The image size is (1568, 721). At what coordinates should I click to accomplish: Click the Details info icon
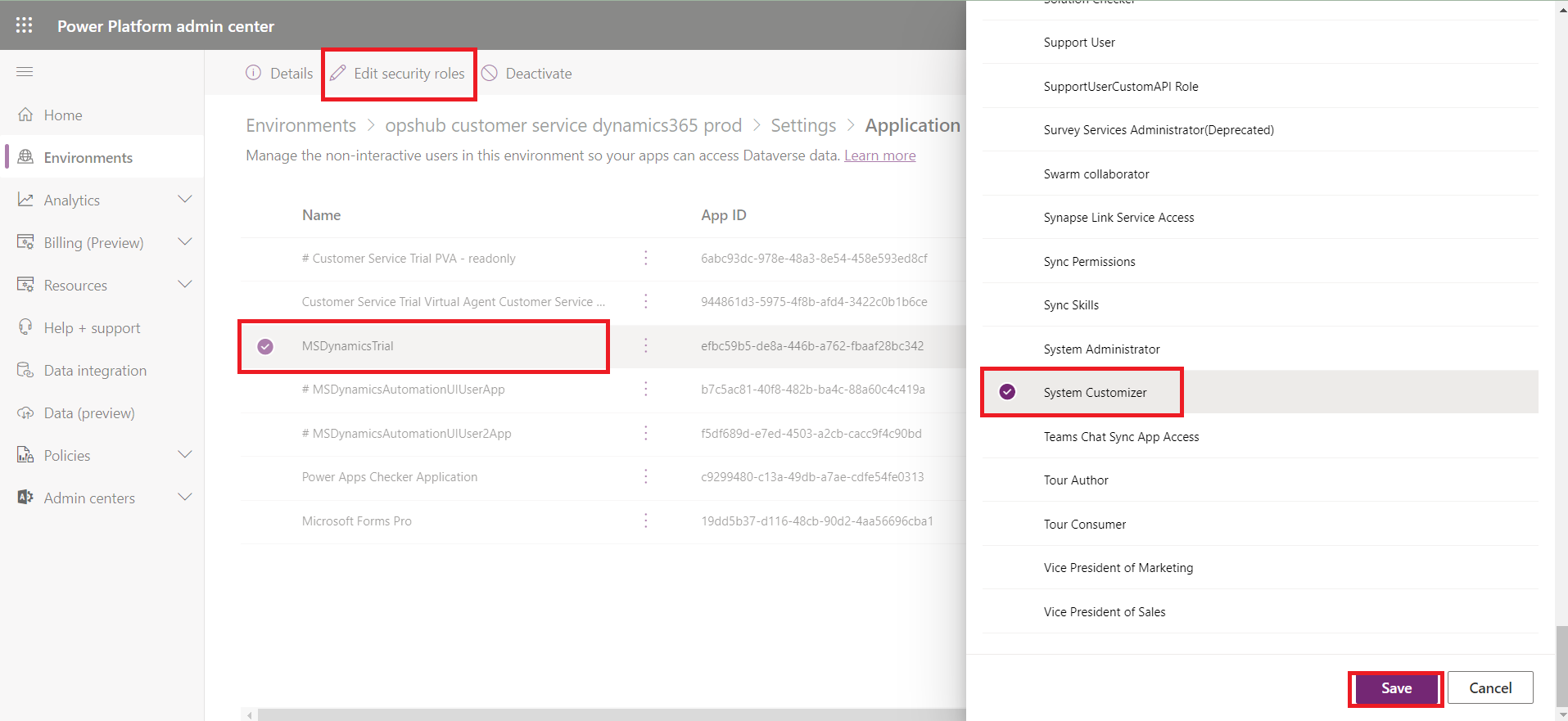(x=254, y=73)
